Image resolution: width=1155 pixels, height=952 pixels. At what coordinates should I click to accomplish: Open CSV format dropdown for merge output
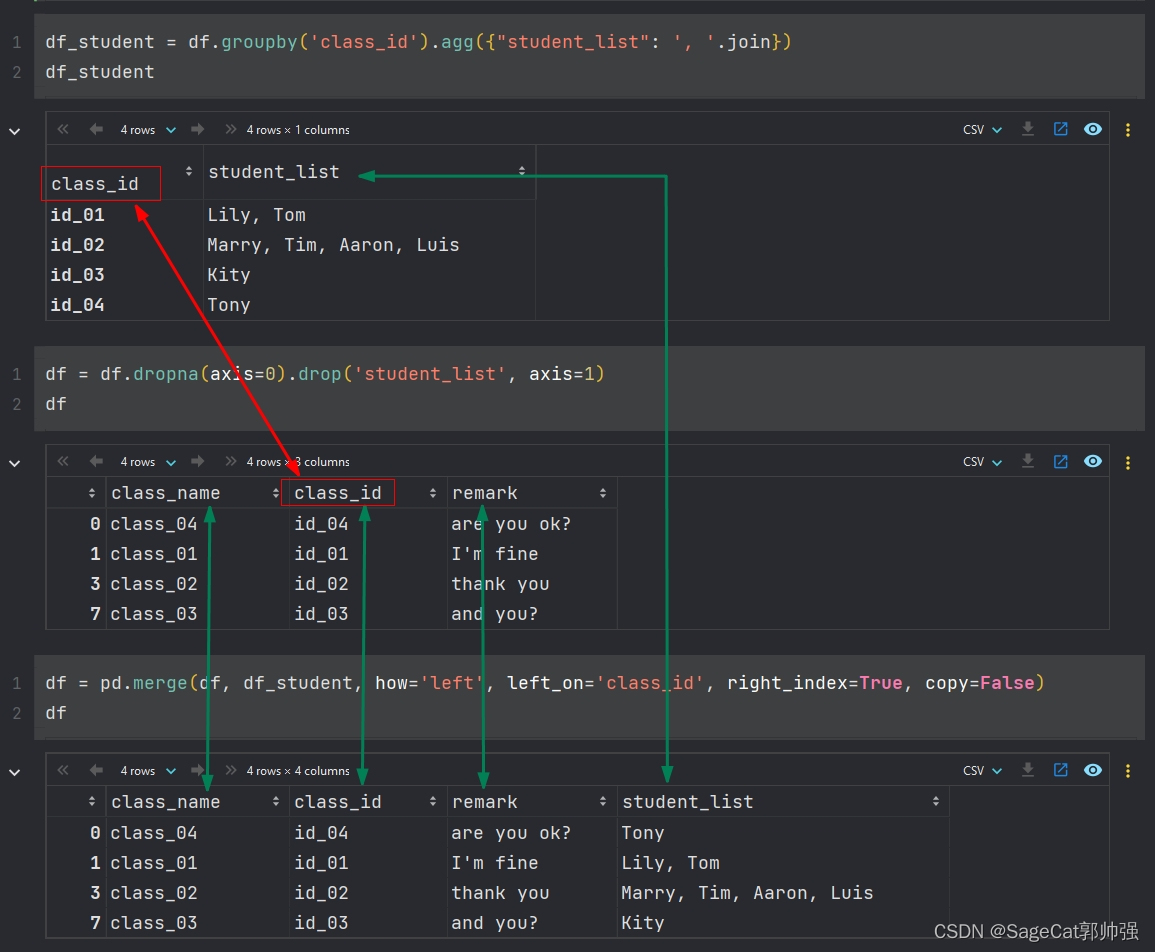(x=983, y=771)
